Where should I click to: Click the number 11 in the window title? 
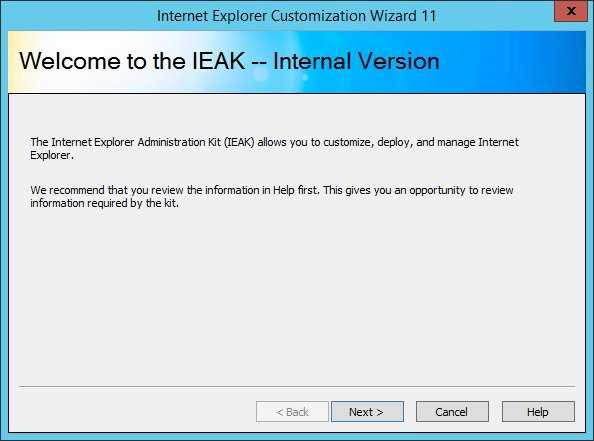429,16
